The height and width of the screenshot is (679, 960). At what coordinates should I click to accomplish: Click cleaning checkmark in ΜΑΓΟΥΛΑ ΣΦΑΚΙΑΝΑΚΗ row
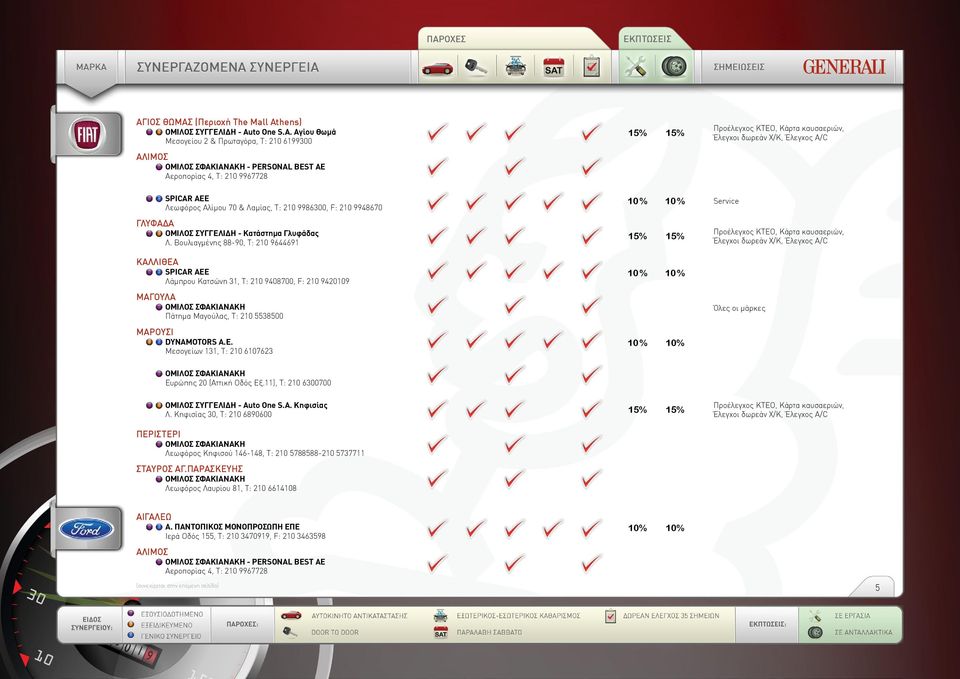514,305
